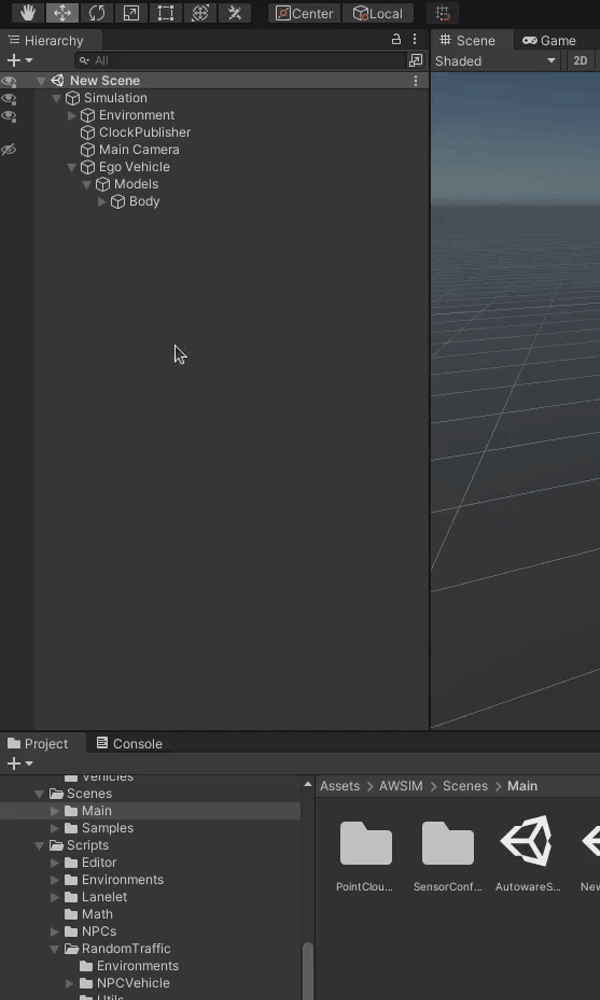This screenshot has height=1000, width=600.
Task: Click AWSIM in the breadcrumb path
Action: click(x=401, y=786)
